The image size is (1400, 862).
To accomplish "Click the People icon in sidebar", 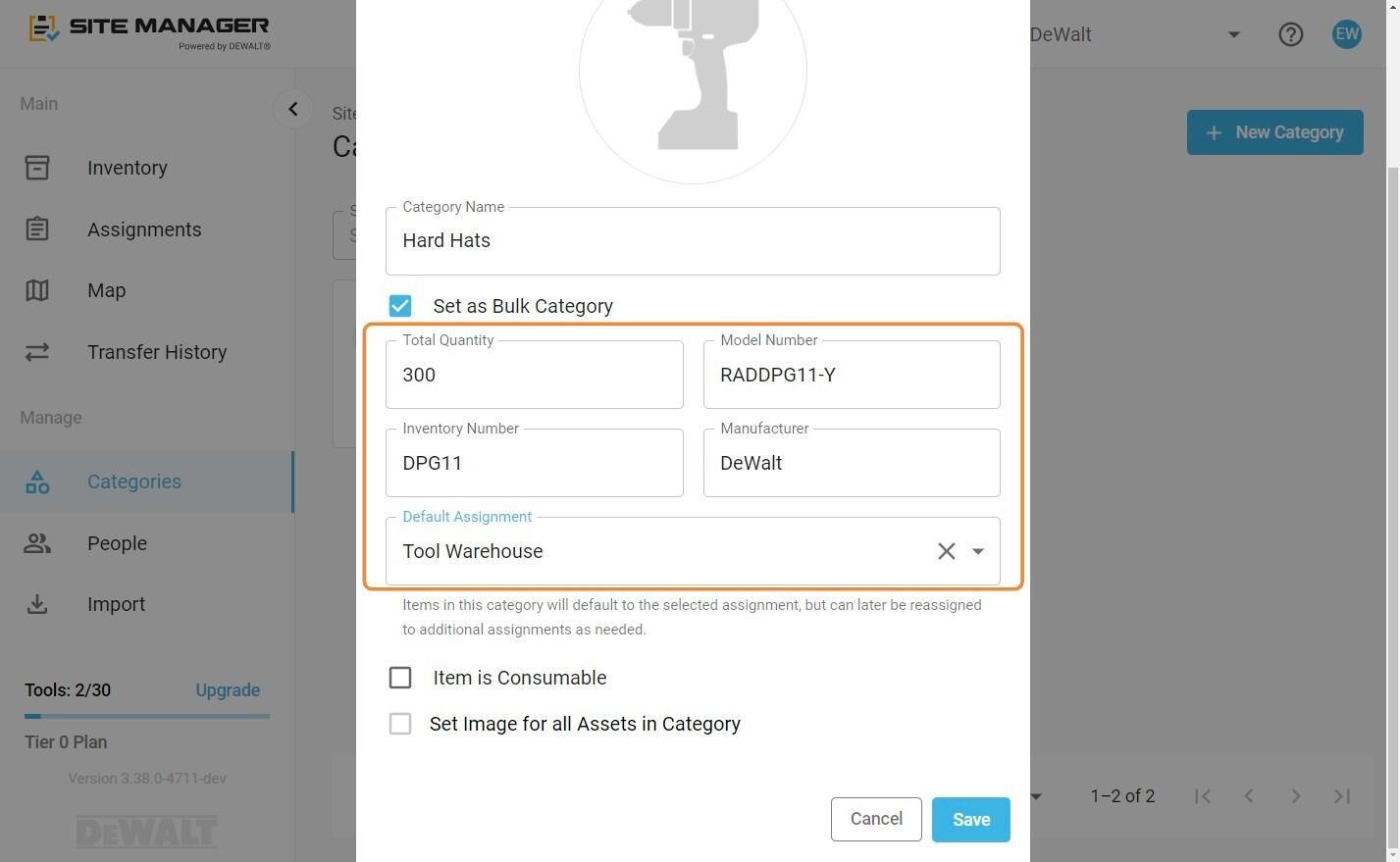I will point(37,543).
